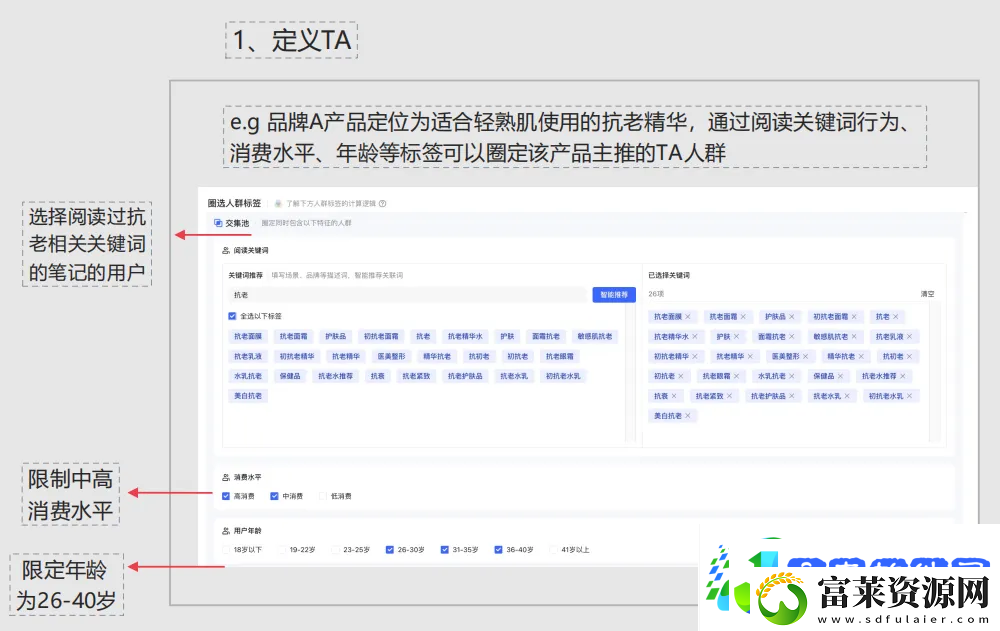Click the 26项 selected count text
The height and width of the screenshot is (631, 1000).
click(656, 294)
